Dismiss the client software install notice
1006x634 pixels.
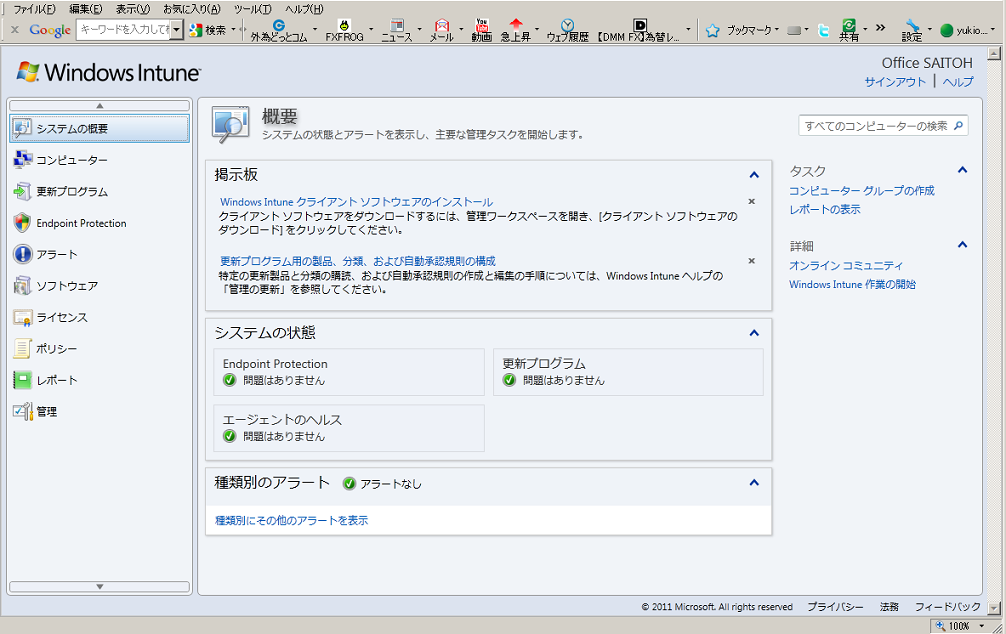(x=751, y=202)
